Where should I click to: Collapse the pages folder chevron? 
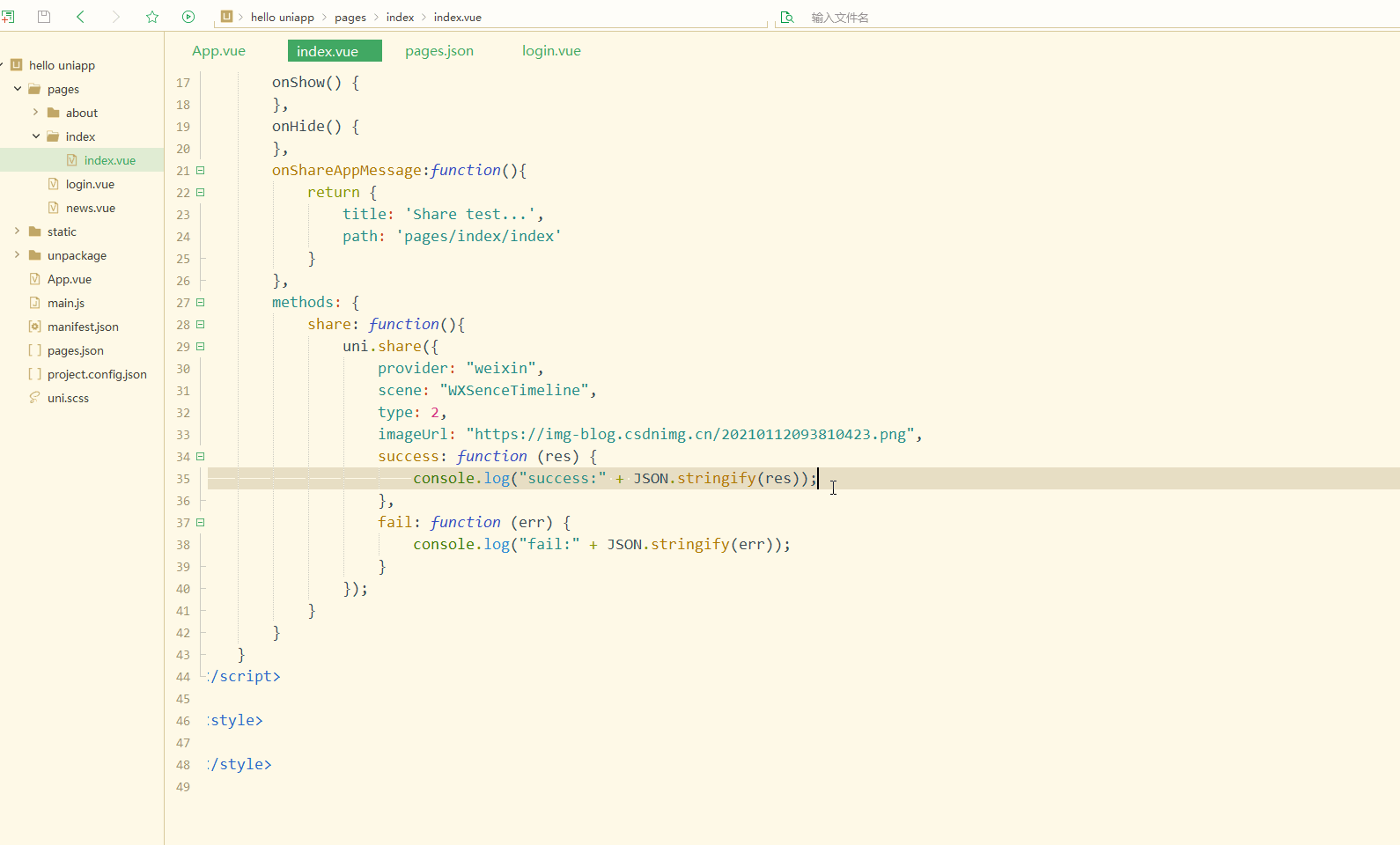click(18, 89)
